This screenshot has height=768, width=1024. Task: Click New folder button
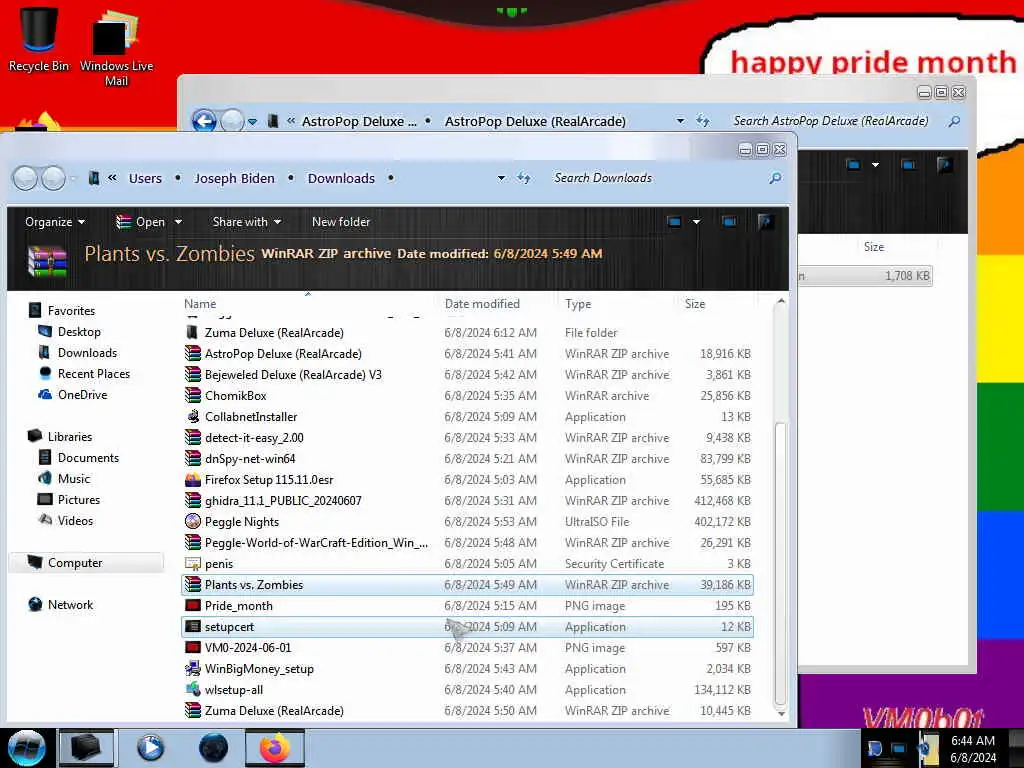point(341,222)
